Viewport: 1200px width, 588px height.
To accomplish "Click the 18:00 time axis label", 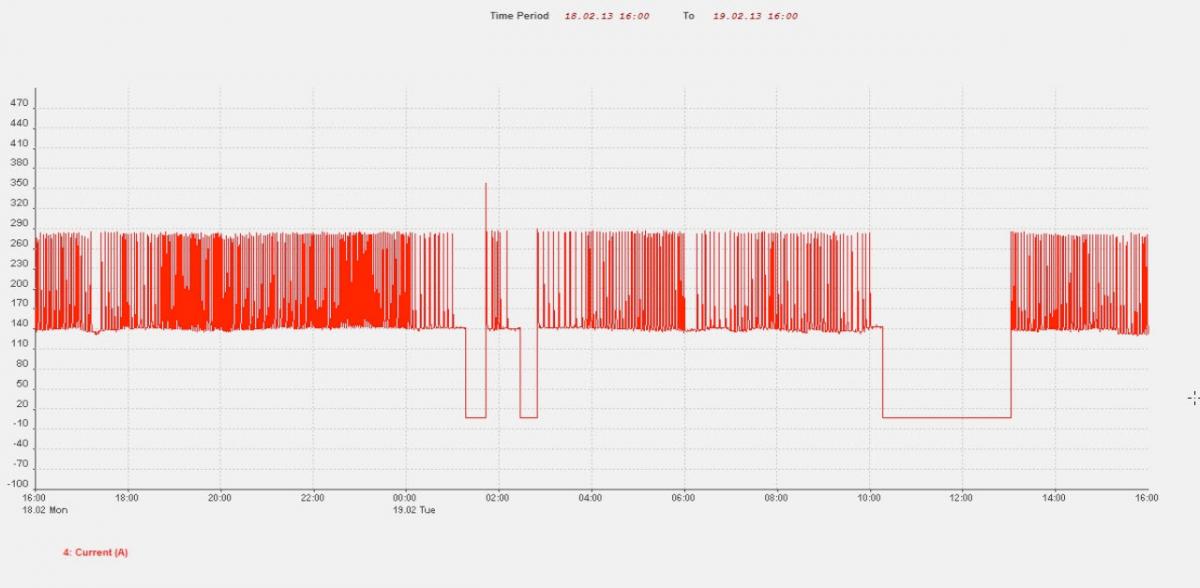I will point(127,497).
